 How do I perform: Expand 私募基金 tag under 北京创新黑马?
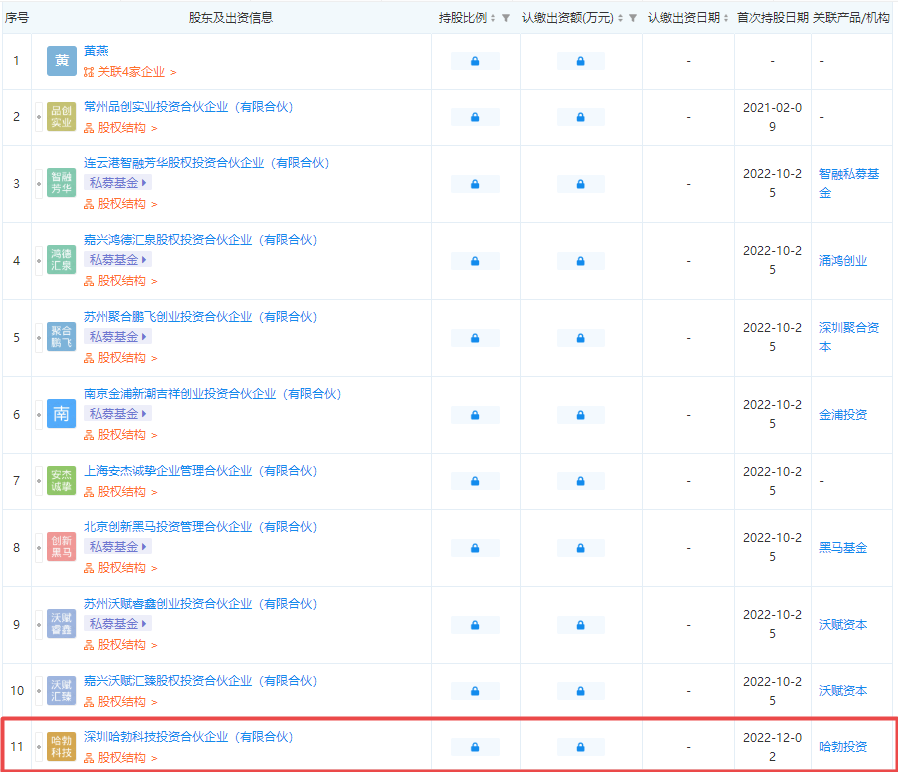click(118, 547)
